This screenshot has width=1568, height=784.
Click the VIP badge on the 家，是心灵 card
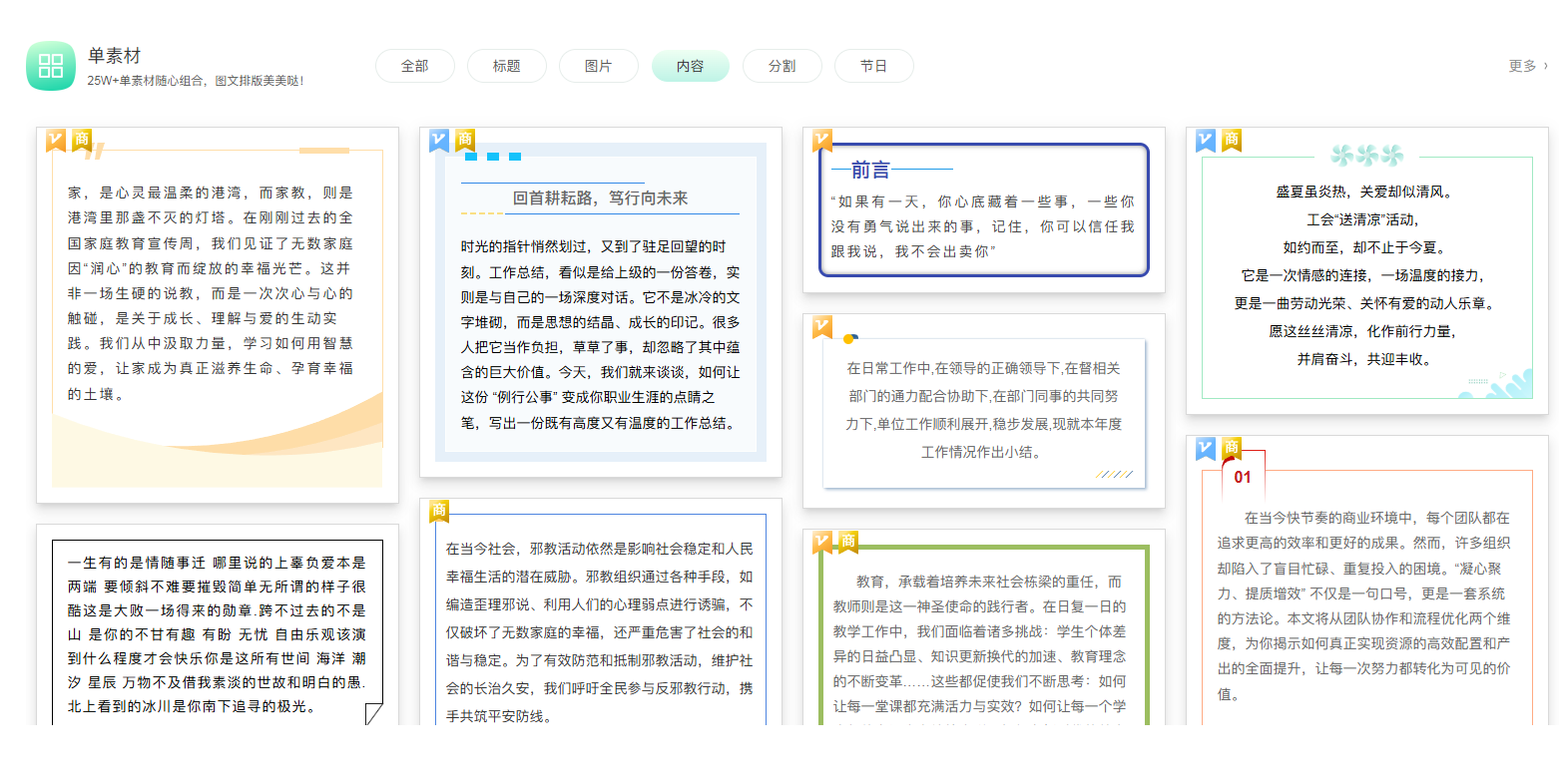tap(56, 141)
